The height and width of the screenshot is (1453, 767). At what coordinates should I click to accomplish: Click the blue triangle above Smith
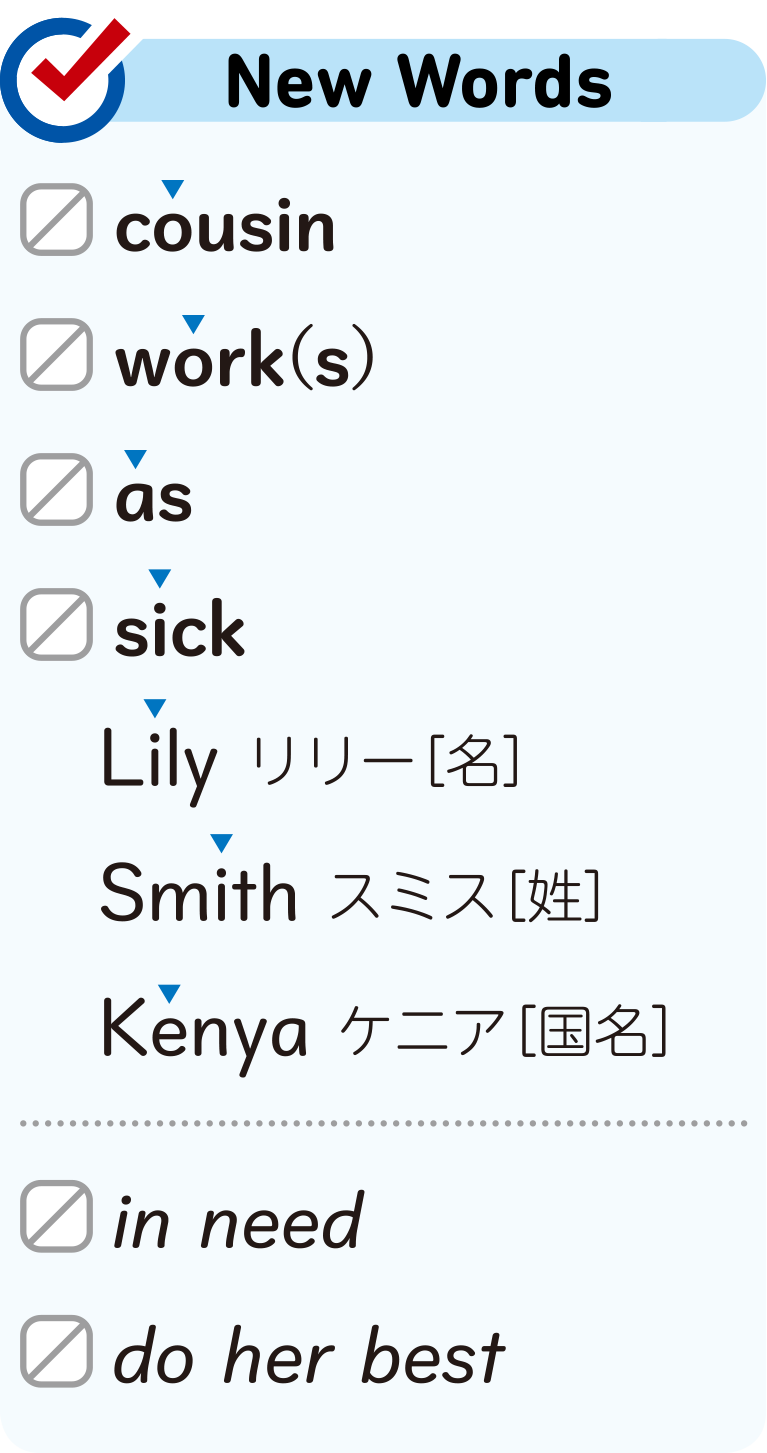click(221, 842)
